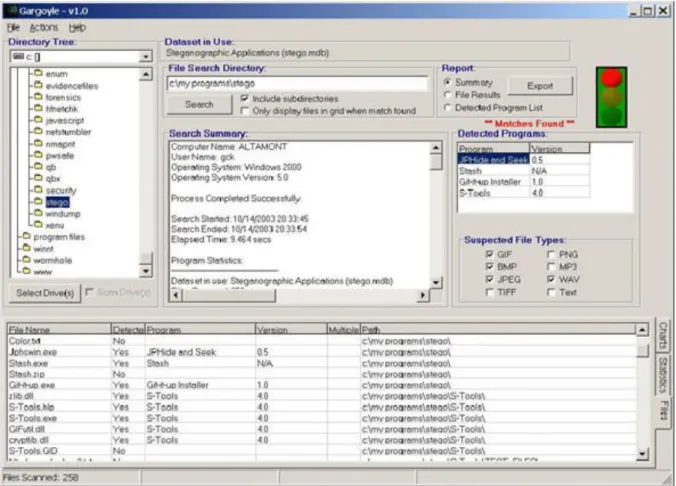Image resolution: width=676 pixels, height=486 pixels.
Task: Toggle Include subdirectories checkbox
Action: point(245,98)
